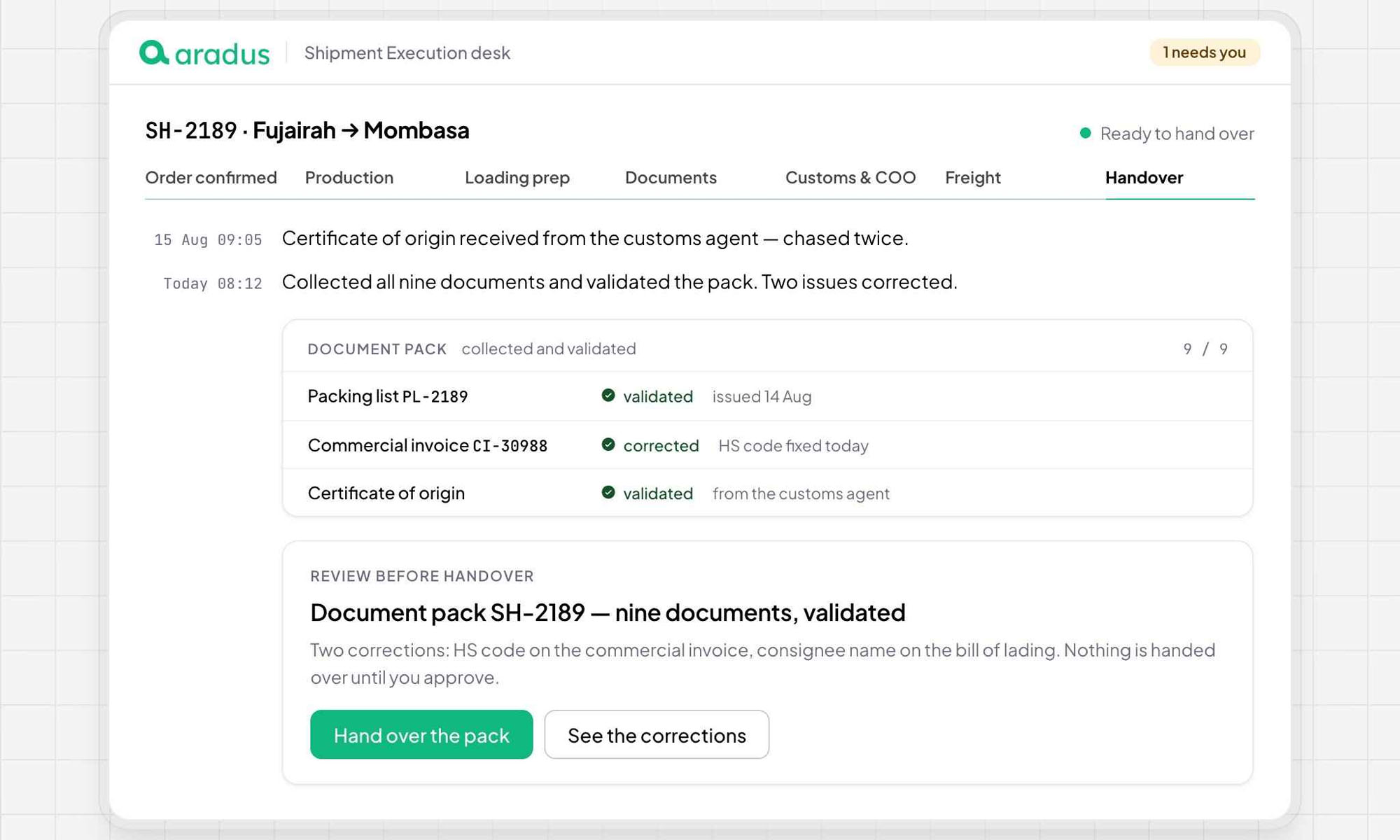
Task: Select the Handover tab
Action: 1144,178
